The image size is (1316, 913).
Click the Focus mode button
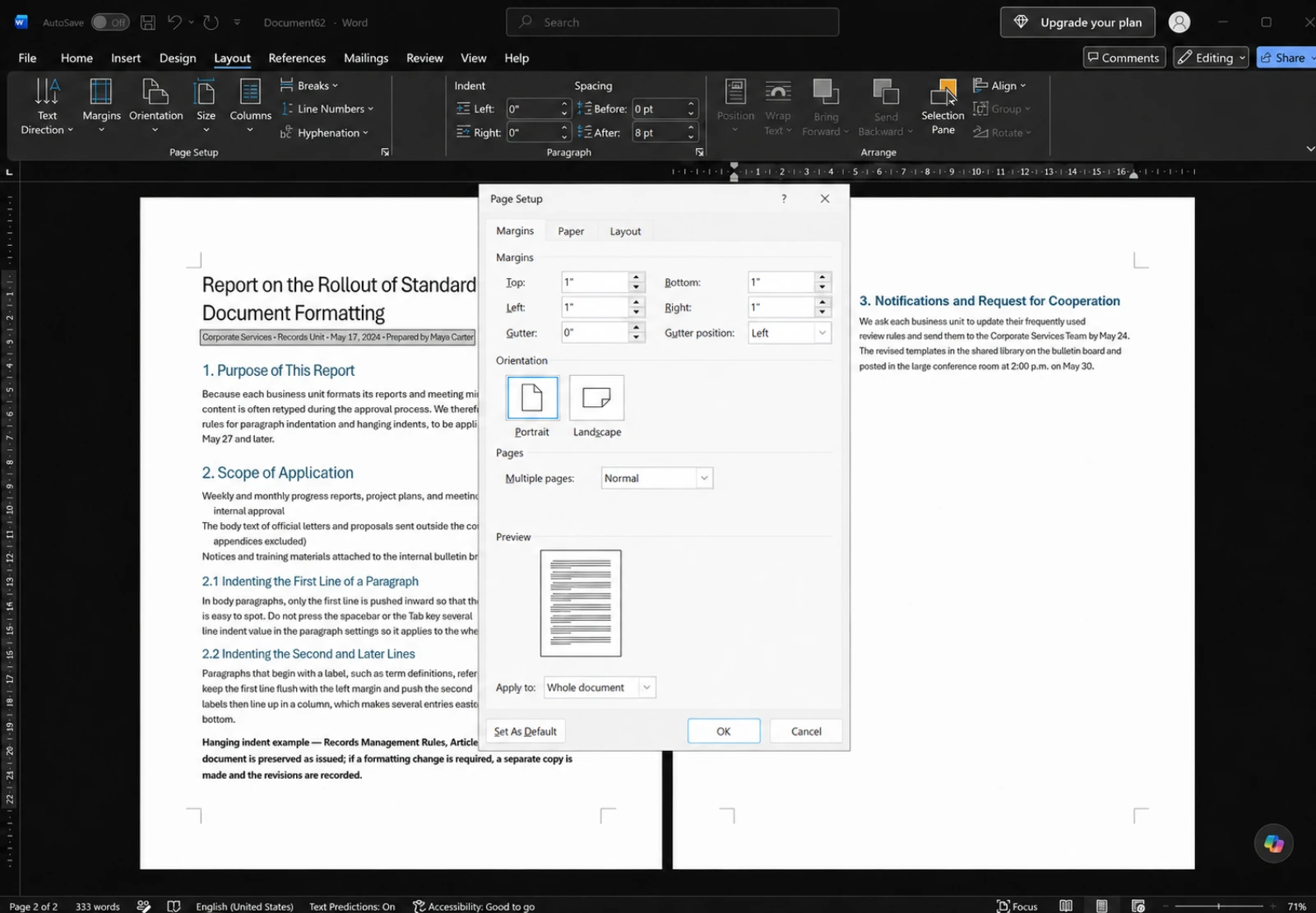pos(1017,906)
